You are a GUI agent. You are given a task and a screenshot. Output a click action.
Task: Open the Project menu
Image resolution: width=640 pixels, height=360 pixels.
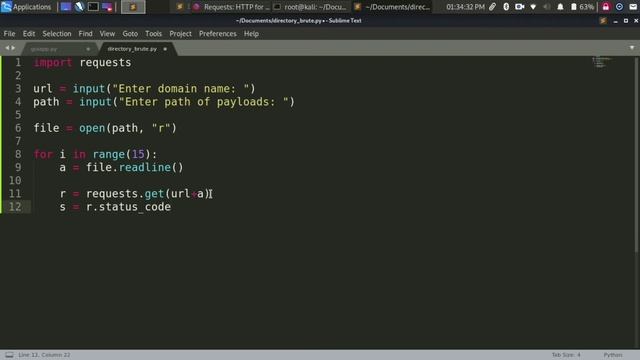coord(180,34)
